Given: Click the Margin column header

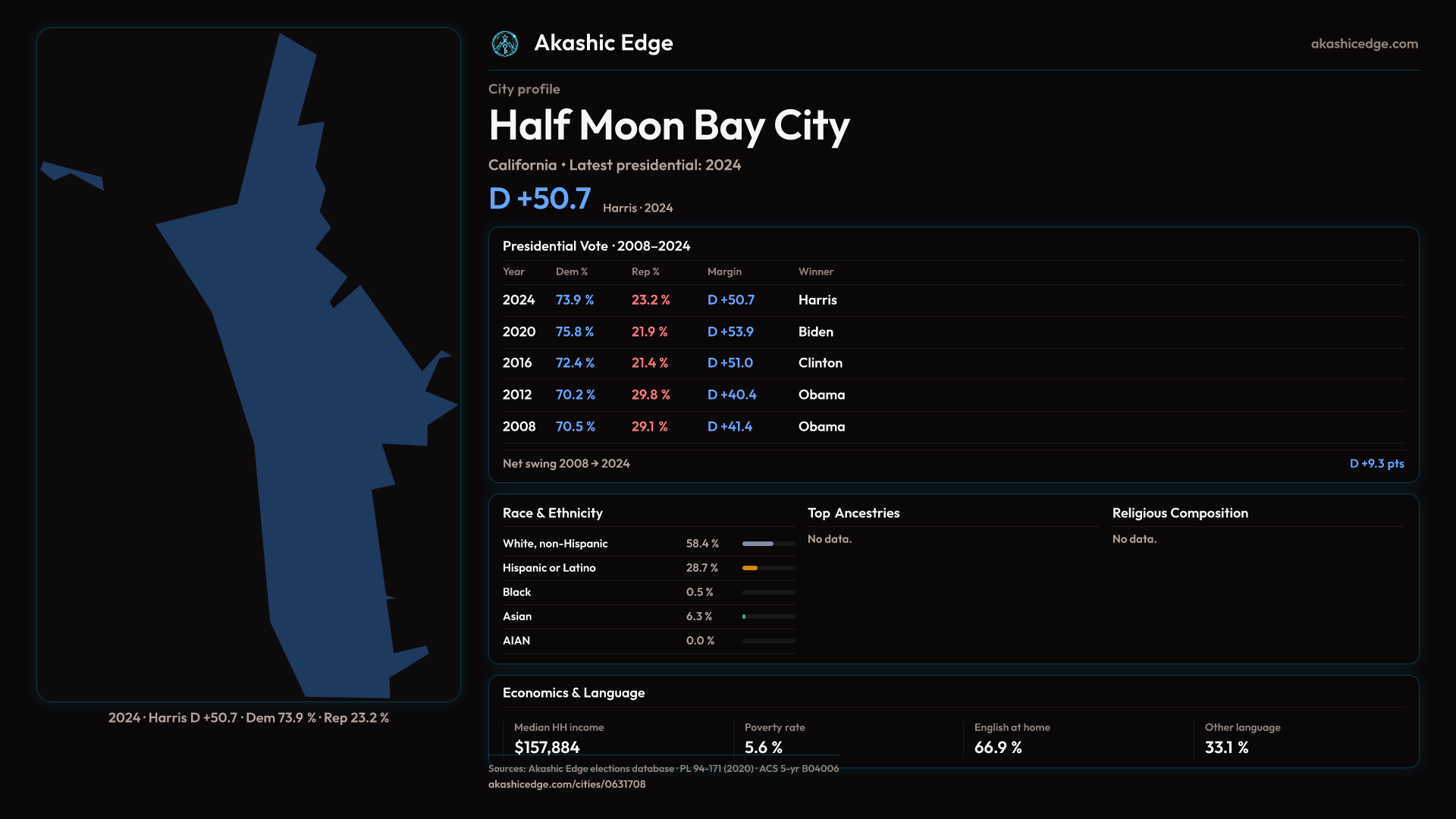Looking at the screenshot, I should click(724, 271).
